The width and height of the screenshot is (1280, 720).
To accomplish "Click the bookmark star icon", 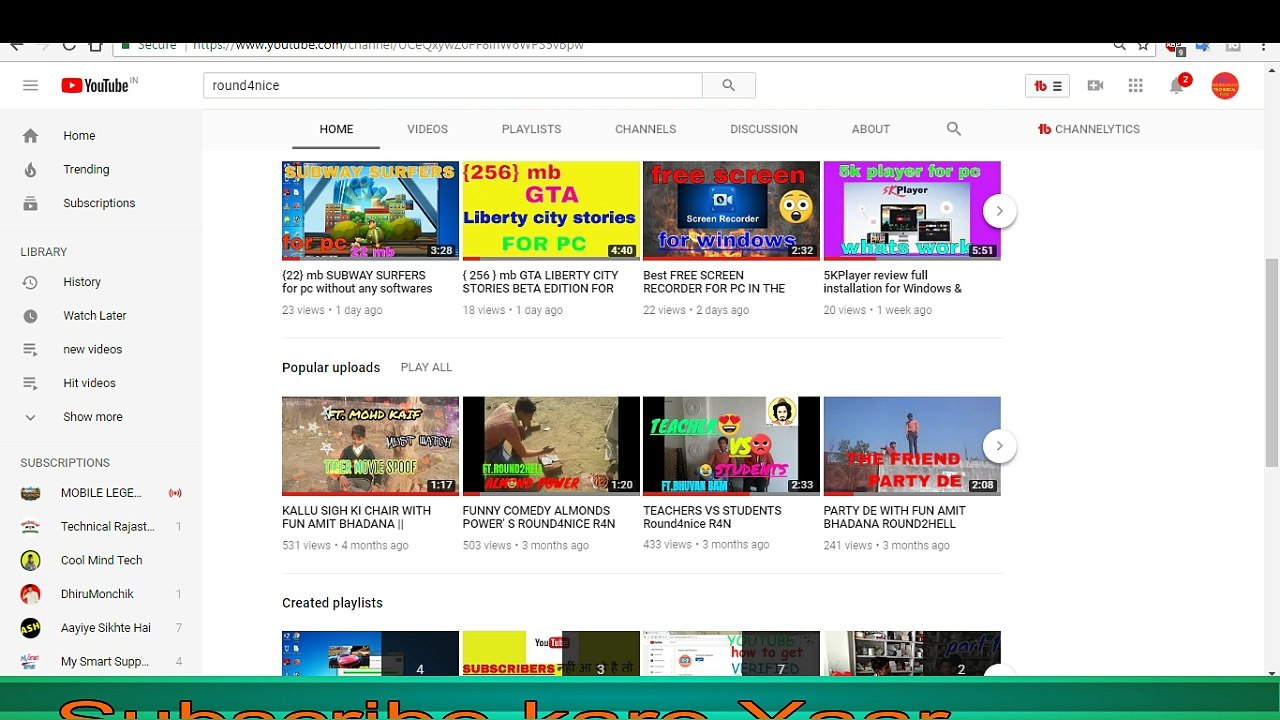I will click(1143, 46).
